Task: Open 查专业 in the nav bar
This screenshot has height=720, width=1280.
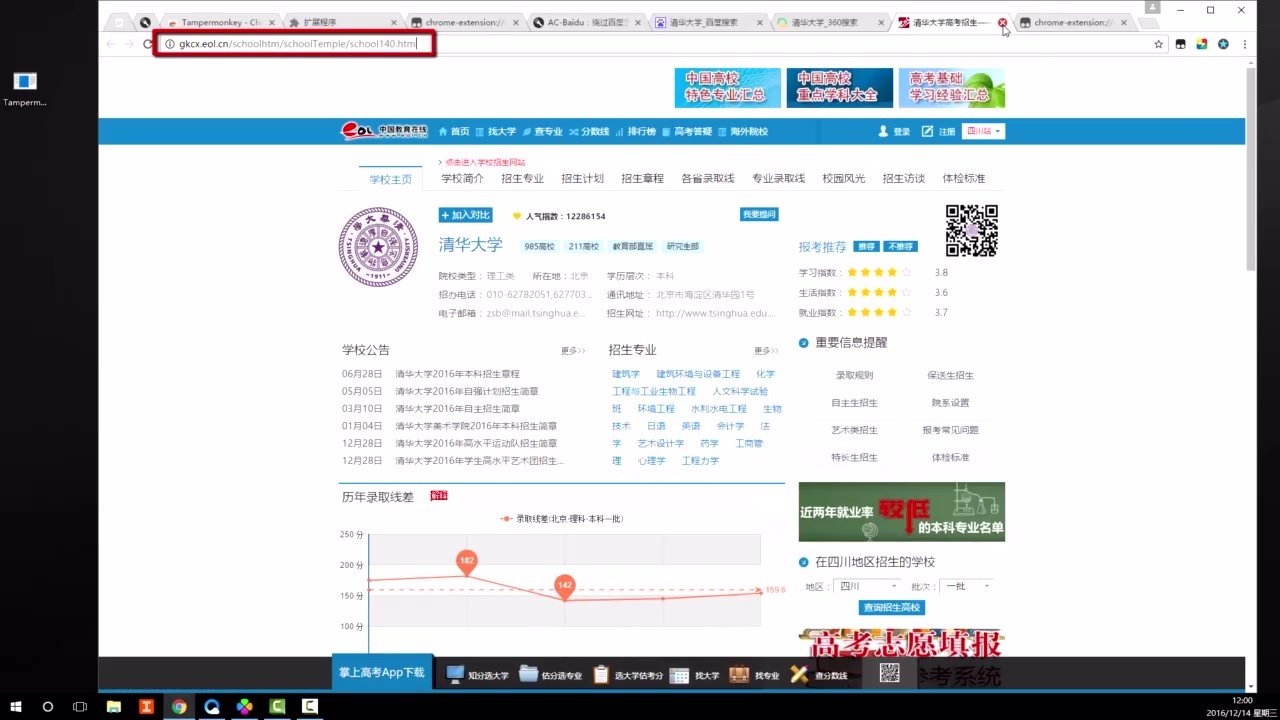Action: pos(542,132)
